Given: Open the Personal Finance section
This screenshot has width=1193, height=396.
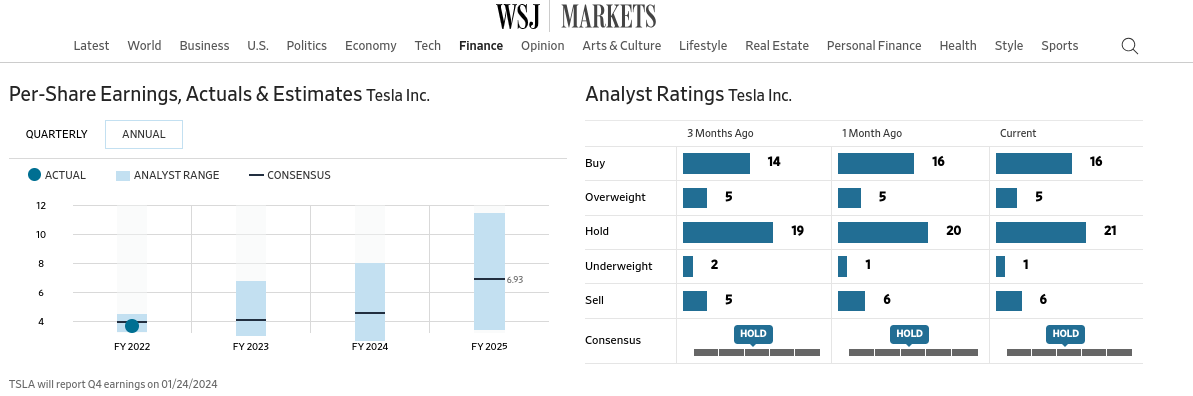Looking at the screenshot, I should 874,46.
